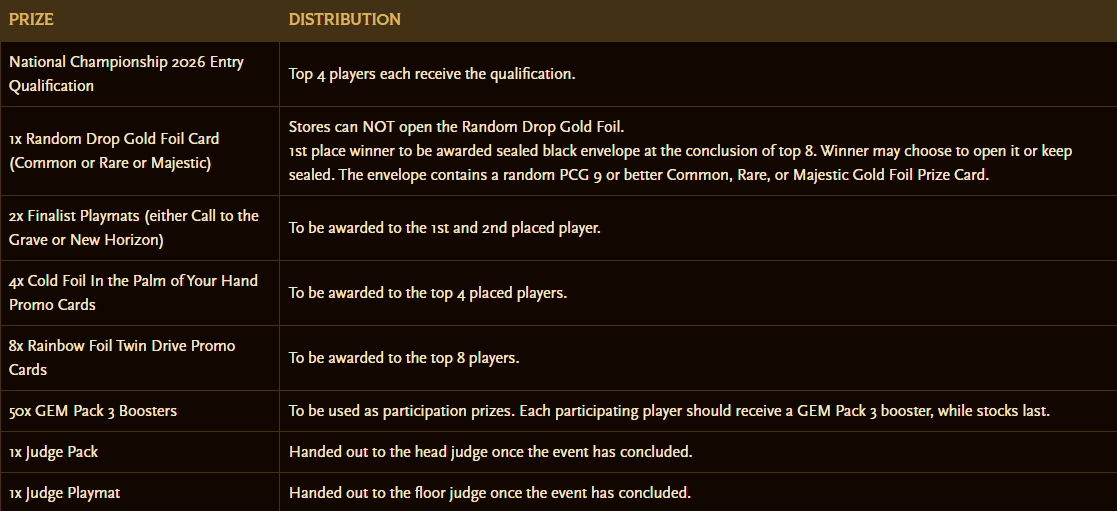Click the '1st and 2nd placed player' text
Viewport: 1117px width, 511px height.
[x=445, y=228]
